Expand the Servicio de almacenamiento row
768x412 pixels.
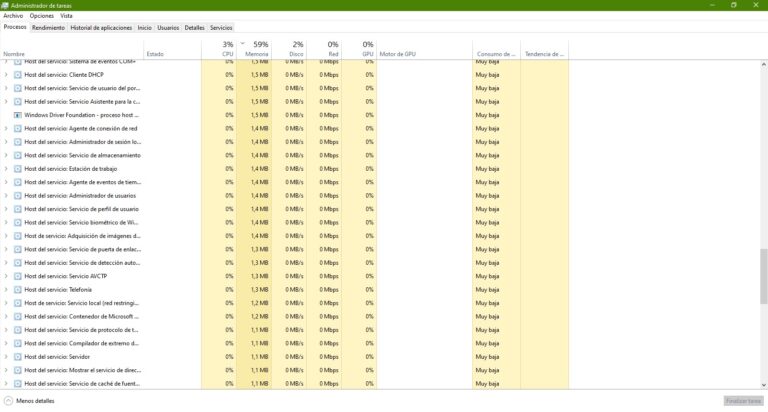[x=6, y=155]
